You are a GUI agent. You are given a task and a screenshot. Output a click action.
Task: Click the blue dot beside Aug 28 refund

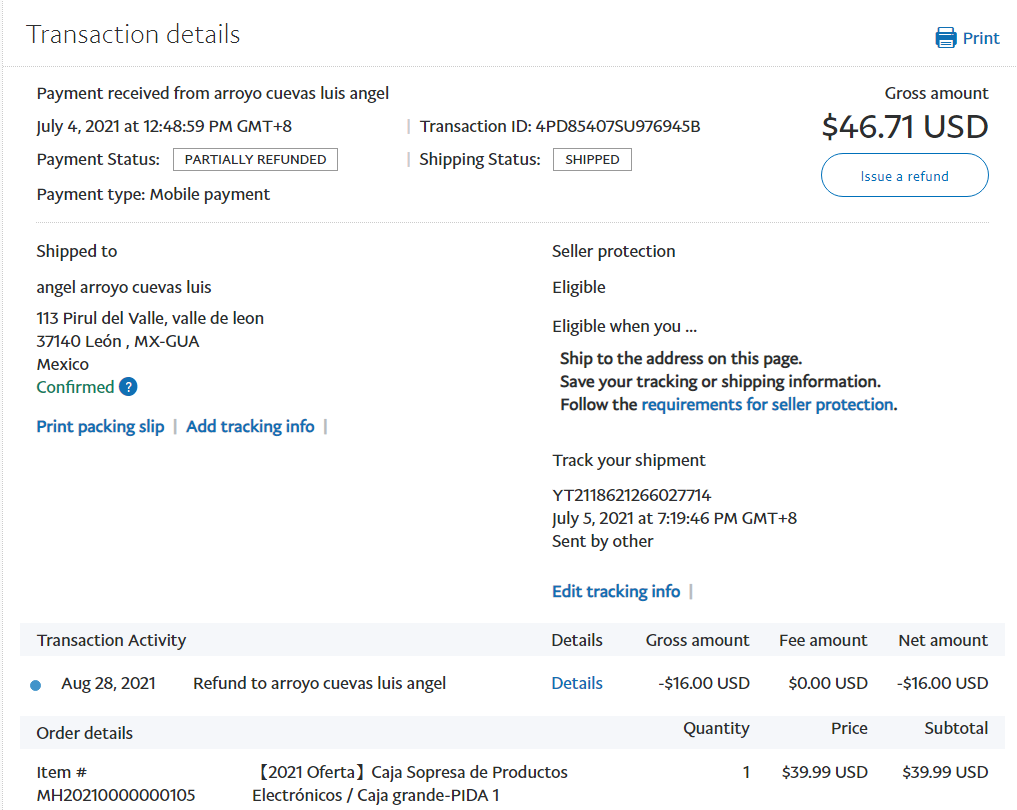[36, 685]
